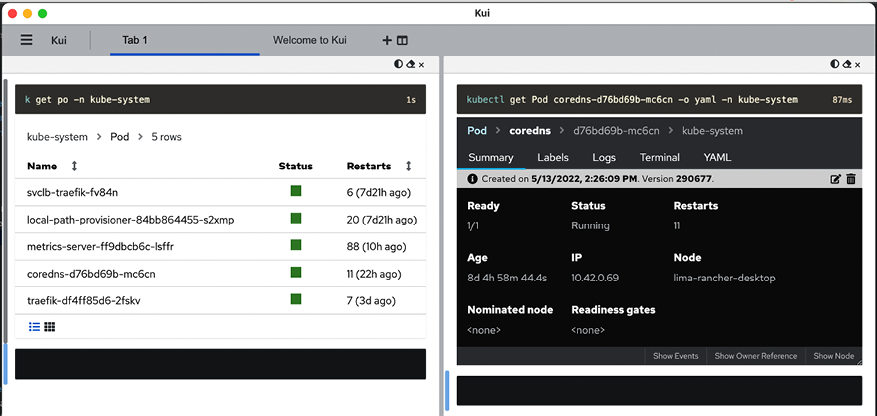This screenshot has width=877, height=416.
Task: Click Show Owner Reference button
Action: tap(756, 356)
